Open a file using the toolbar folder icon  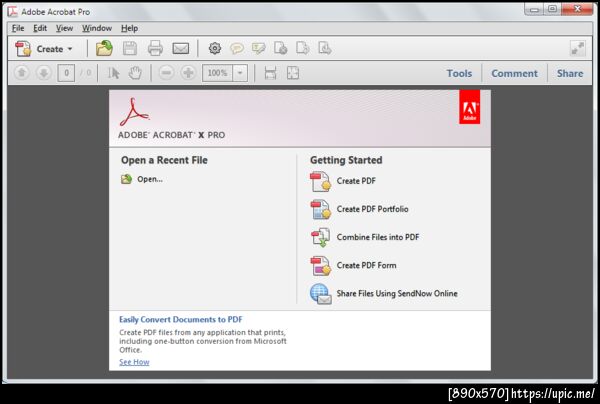[104, 49]
